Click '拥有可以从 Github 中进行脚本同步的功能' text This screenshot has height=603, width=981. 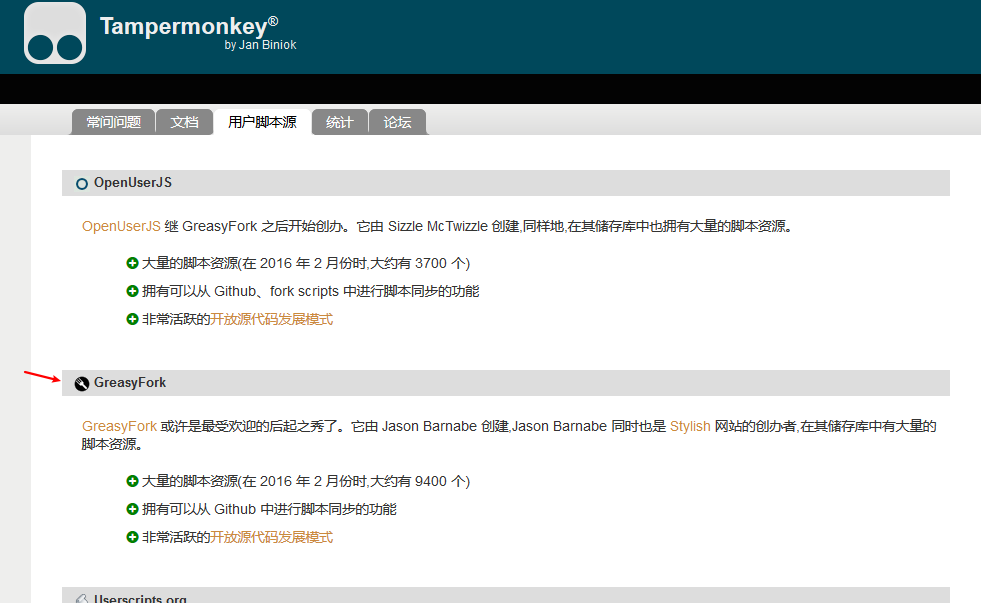[x=269, y=509]
